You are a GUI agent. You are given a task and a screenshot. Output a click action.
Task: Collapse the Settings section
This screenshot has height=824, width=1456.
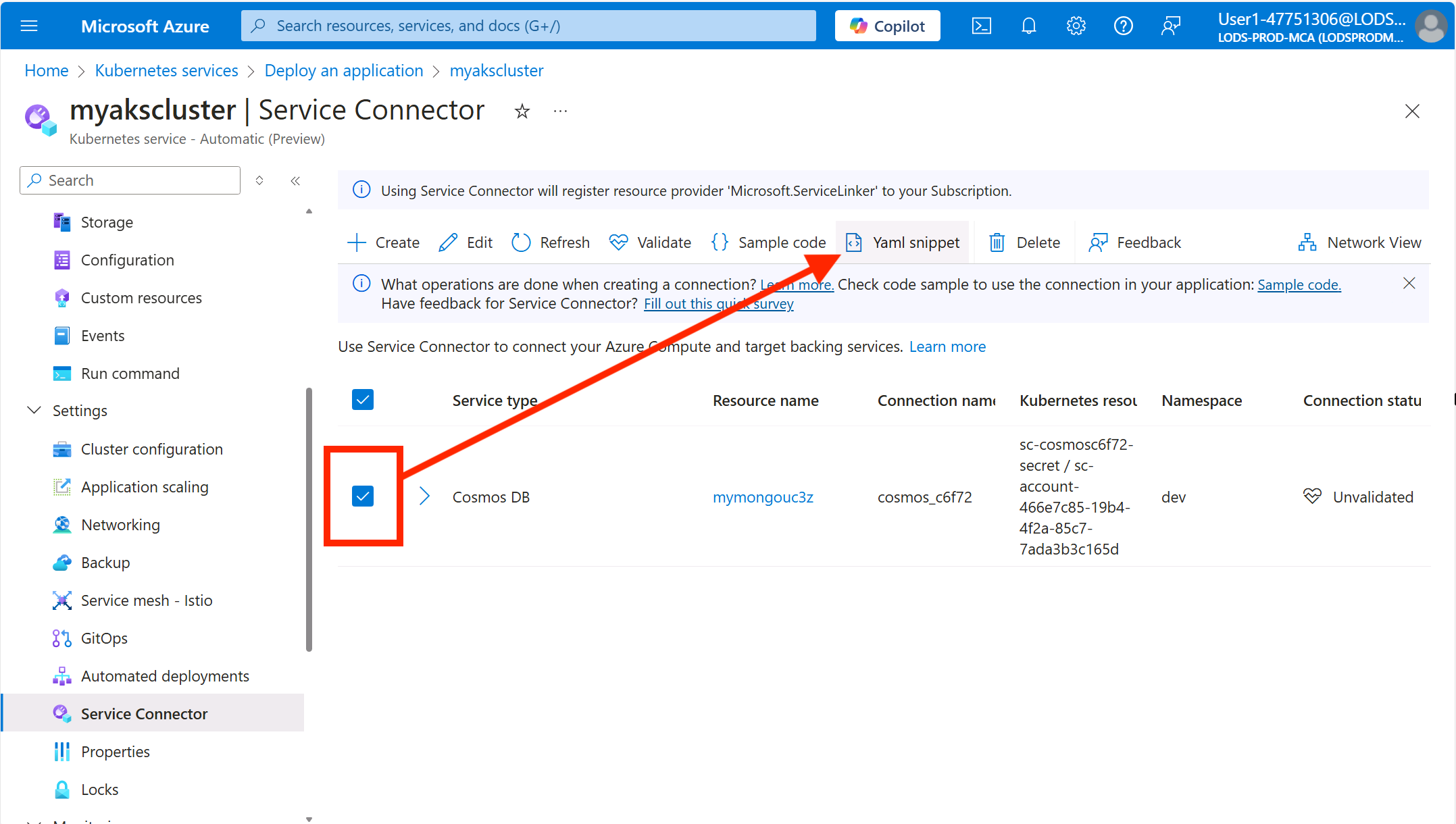click(34, 411)
